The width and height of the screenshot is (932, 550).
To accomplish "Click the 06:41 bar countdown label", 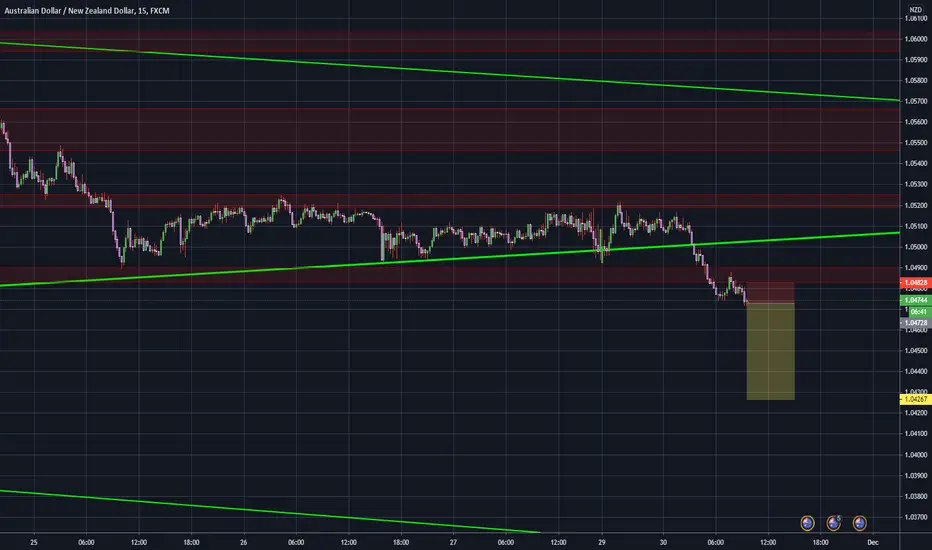I will pos(918,312).
